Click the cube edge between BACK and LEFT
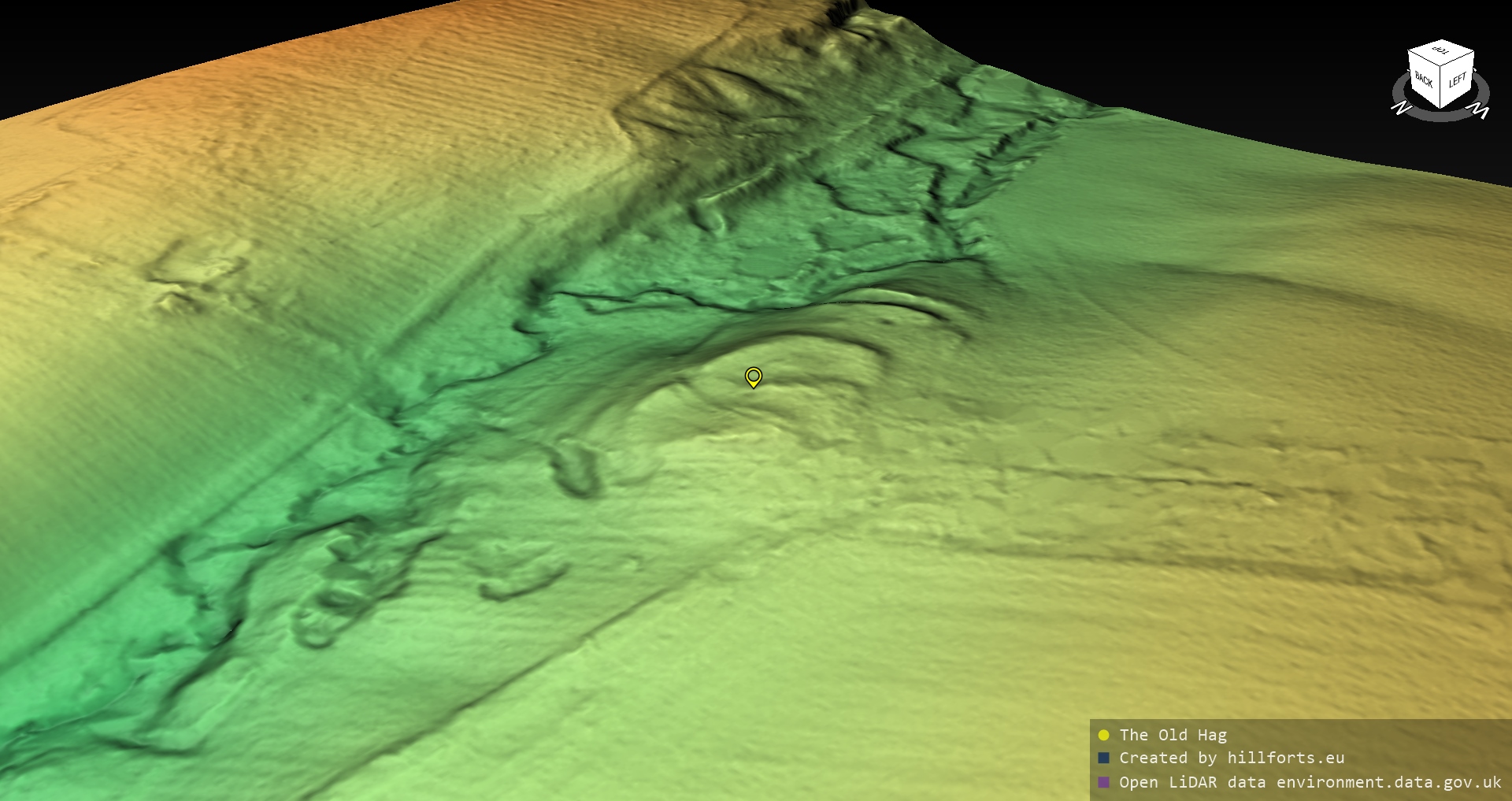1512x801 pixels. point(1441,88)
